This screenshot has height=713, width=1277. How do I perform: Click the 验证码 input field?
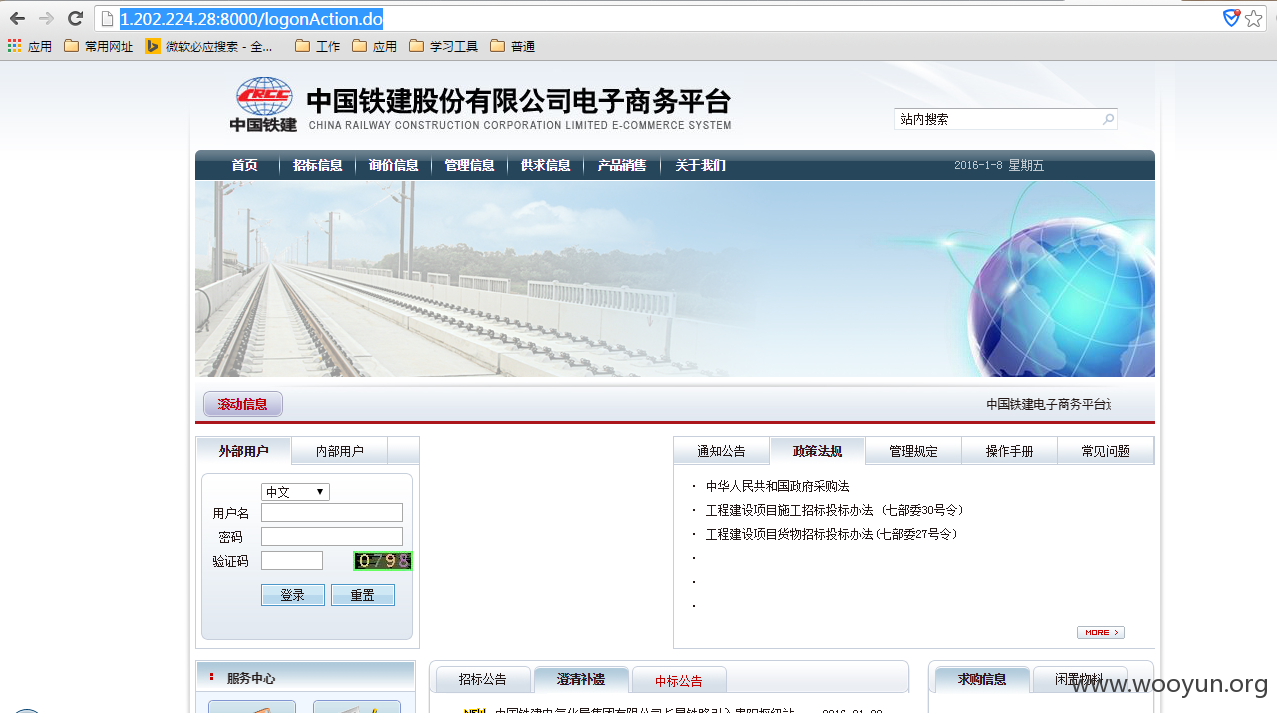292,561
